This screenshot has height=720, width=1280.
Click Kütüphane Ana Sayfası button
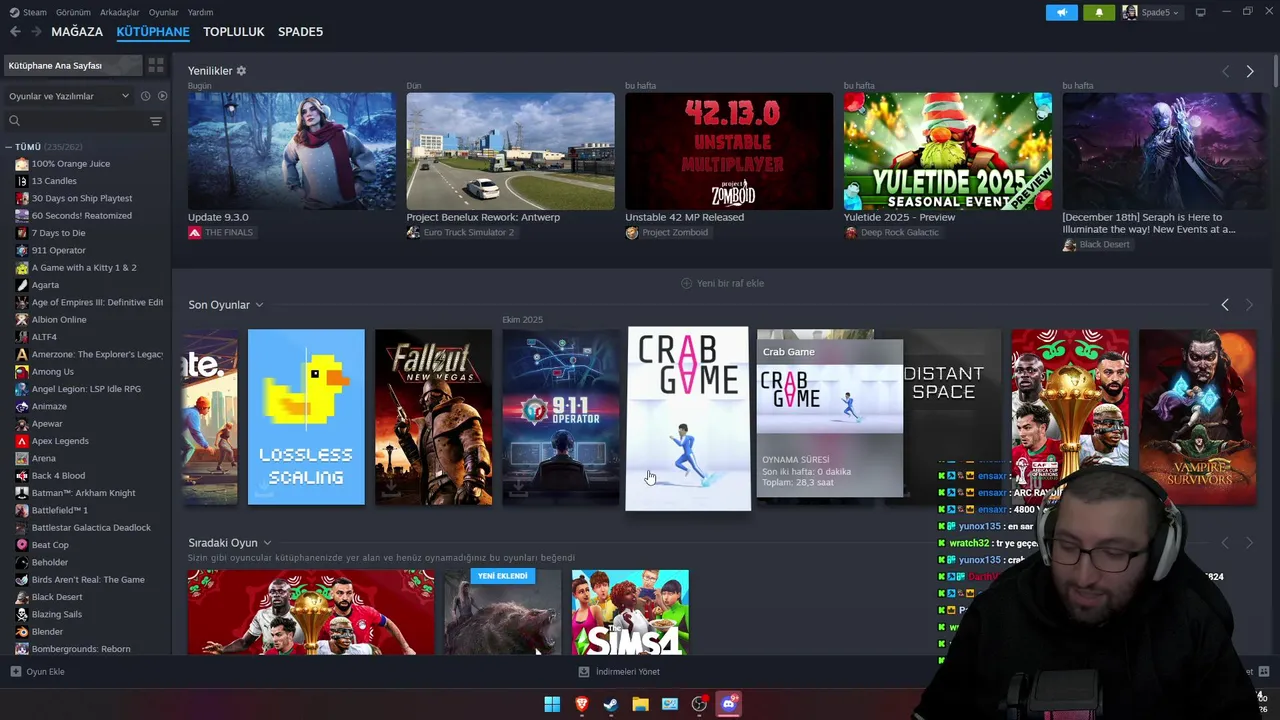coord(73,65)
